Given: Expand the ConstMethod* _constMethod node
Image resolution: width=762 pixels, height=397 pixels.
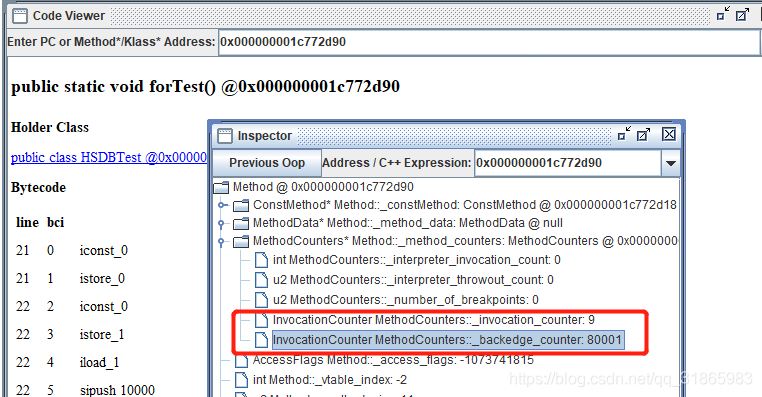Looking at the screenshot, I should pyautogui.click(x=222, y=205).
